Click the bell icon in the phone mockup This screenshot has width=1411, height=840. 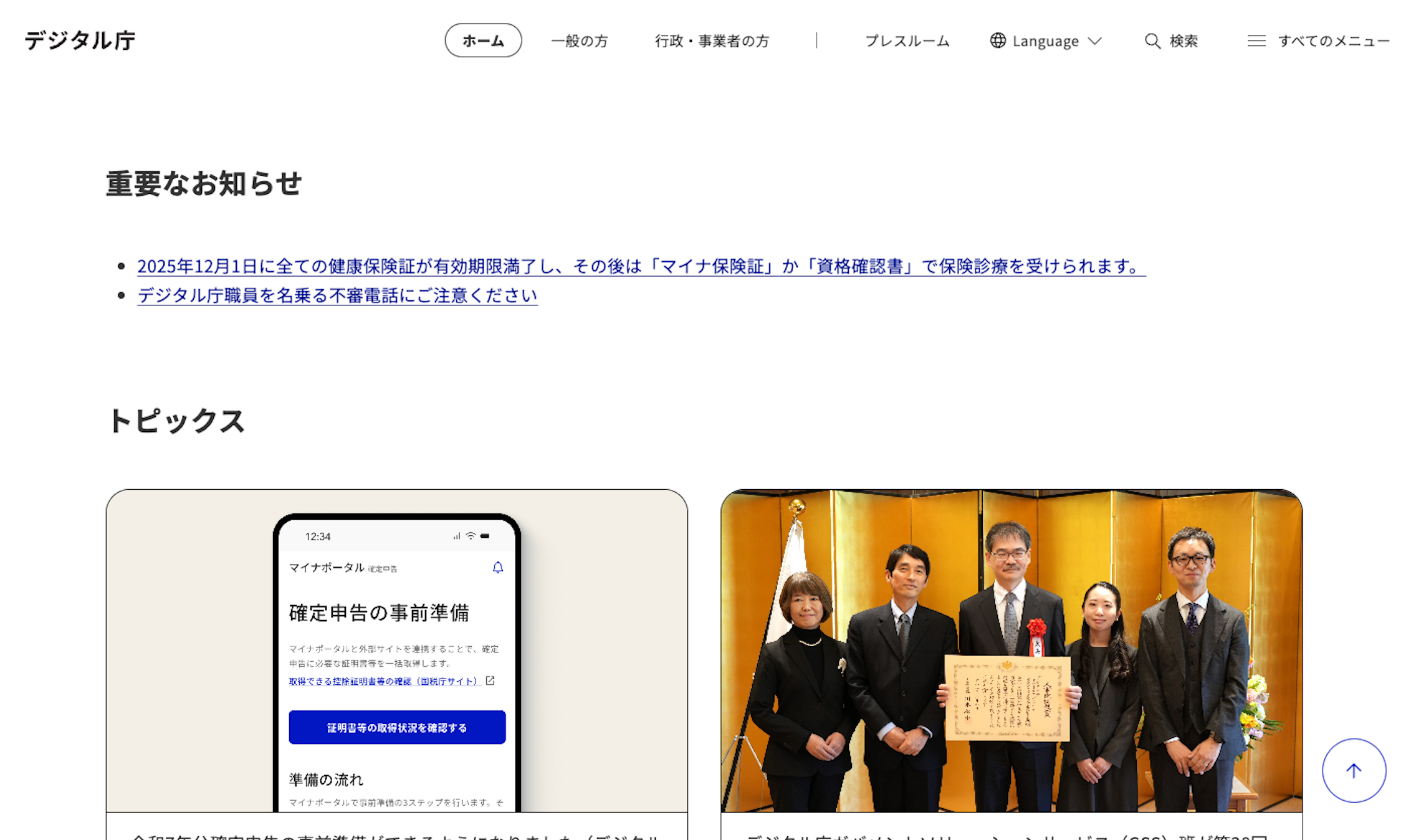498,567
